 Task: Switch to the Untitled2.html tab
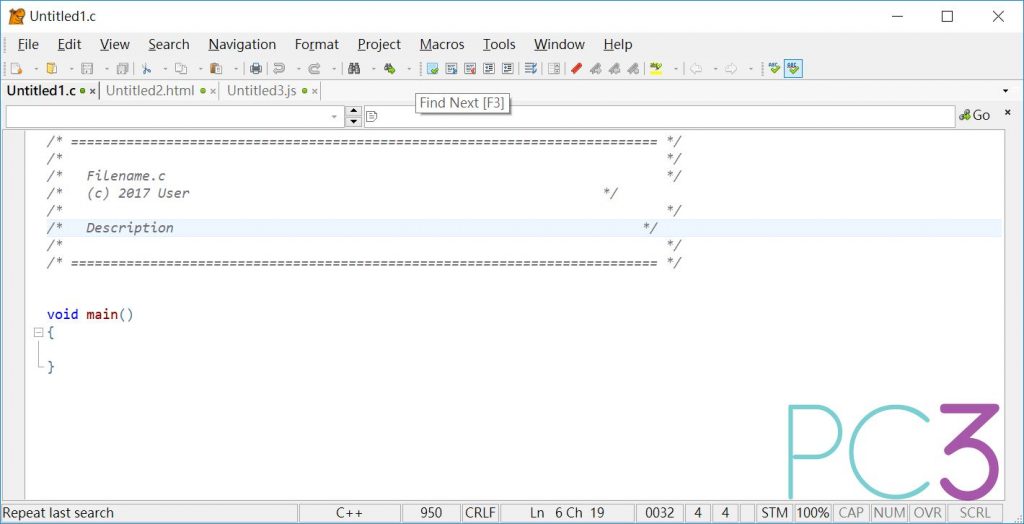pos(150,91)
